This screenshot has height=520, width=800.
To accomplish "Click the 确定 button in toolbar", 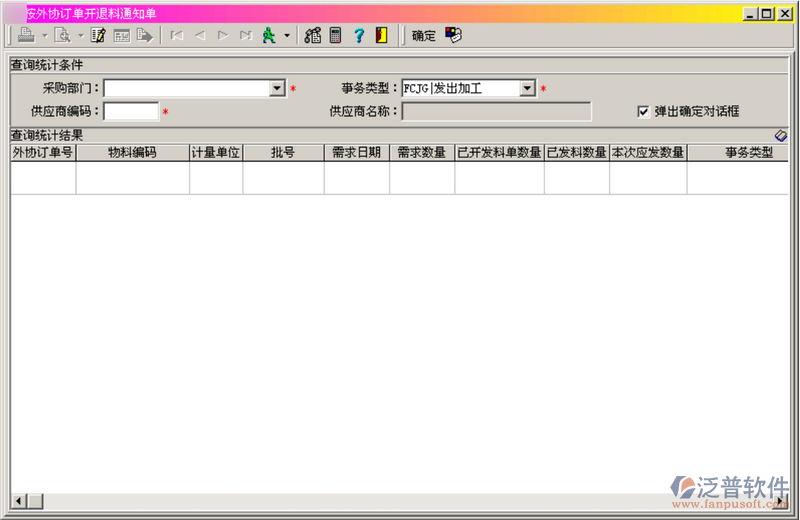I will click(x=423, y=36).
